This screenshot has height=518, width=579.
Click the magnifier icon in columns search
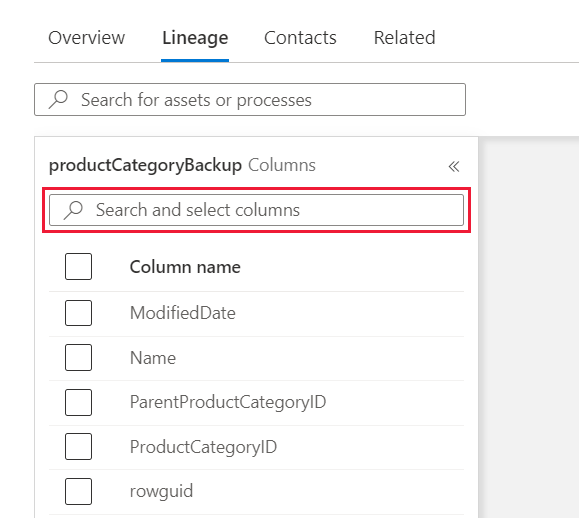[73, 210]
